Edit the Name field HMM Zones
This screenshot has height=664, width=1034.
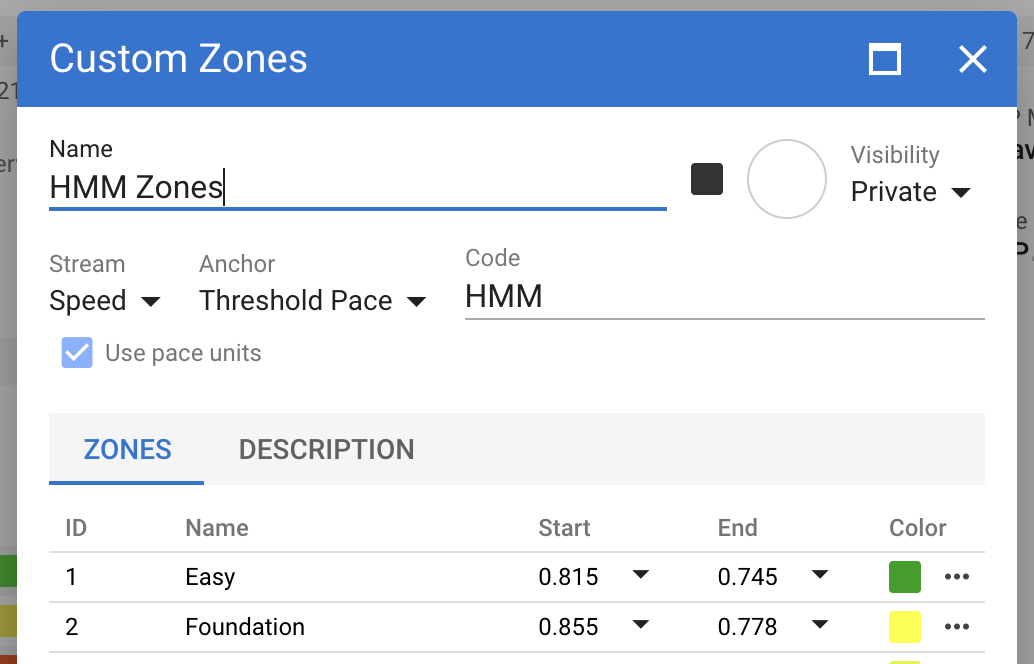point(357,187)
